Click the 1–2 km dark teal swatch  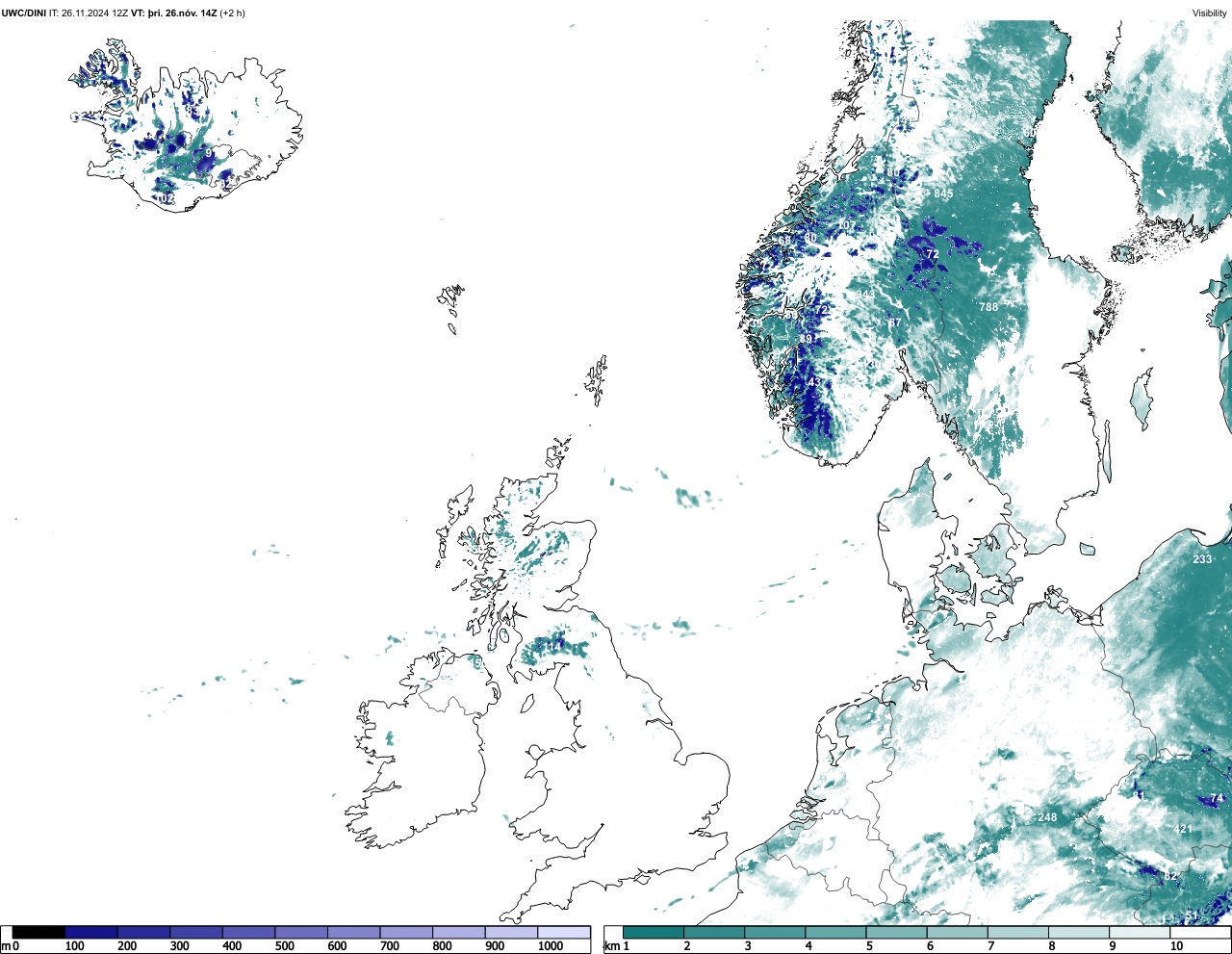[654, 932]
